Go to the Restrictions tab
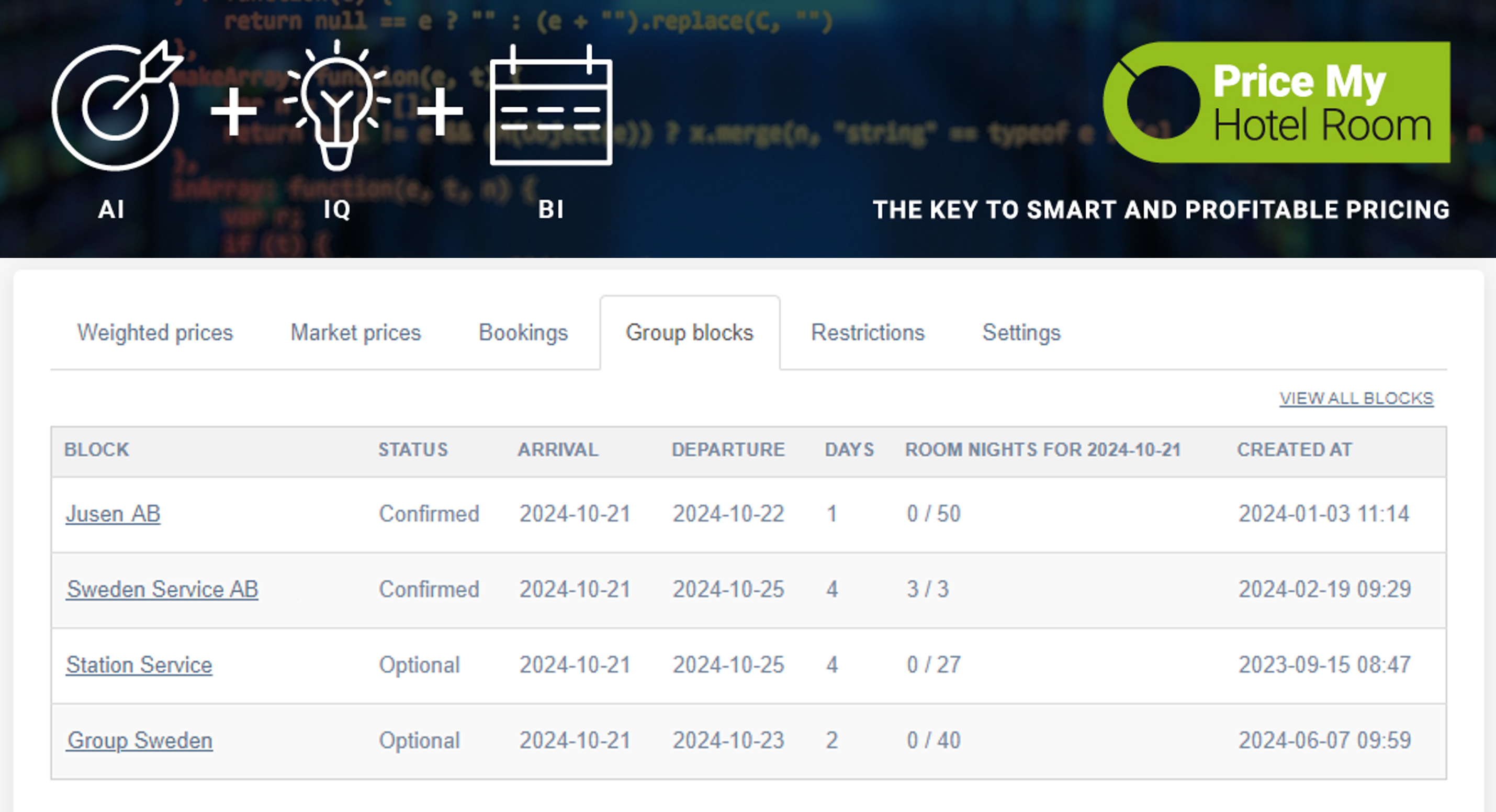 (868, 333)
